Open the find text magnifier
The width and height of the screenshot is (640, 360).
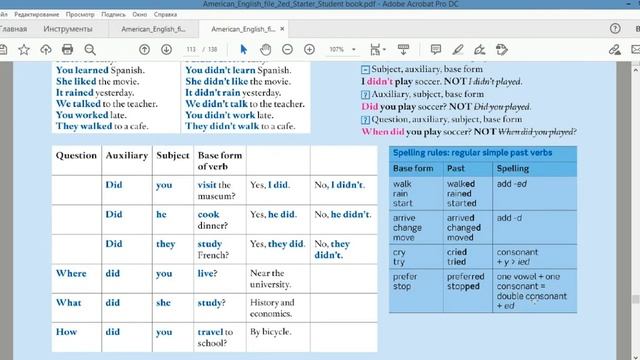[x=90, y=50]
